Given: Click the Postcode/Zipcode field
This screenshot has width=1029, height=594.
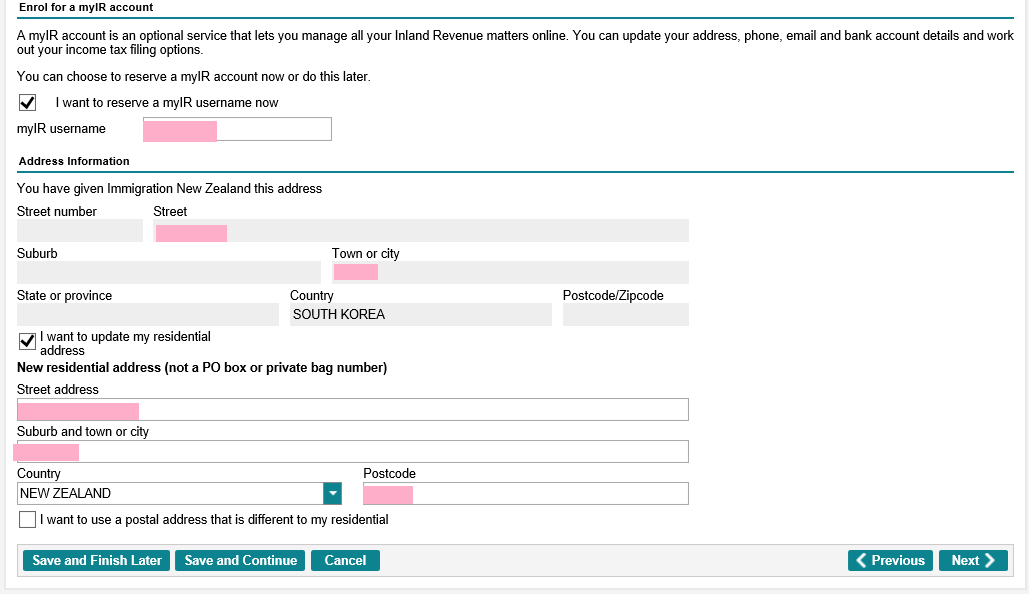Looking at the screenshot, I should click(x=625, y=315).
